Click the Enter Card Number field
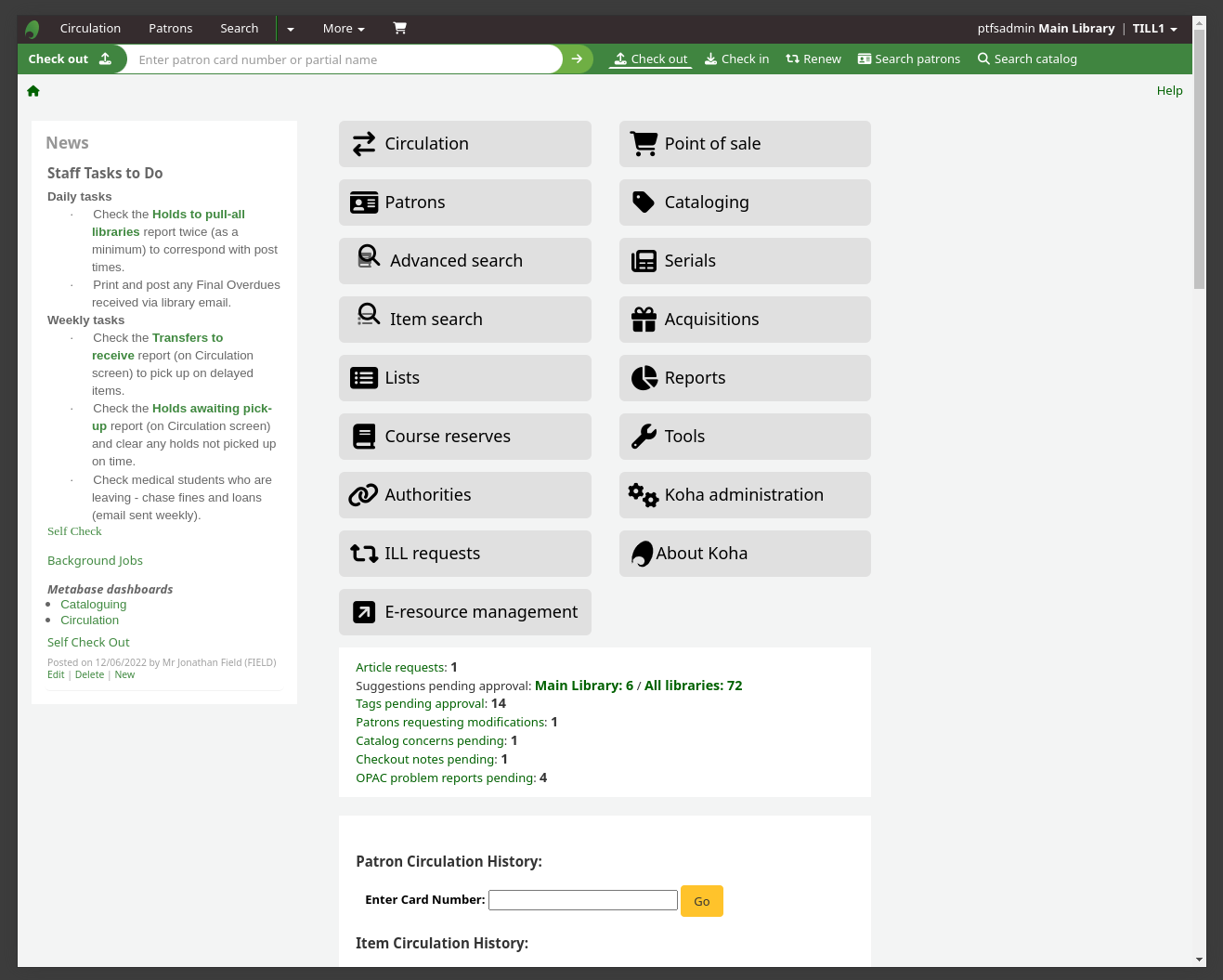This screenshot has height=980, width=1223. pos(582,900)
